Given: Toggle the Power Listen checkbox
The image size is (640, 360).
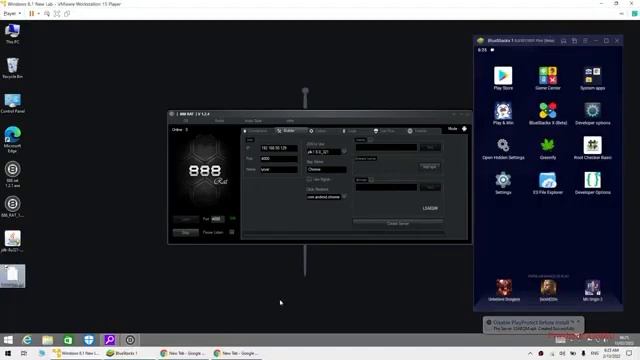Looking at the screenshot, I should (231, 232).
